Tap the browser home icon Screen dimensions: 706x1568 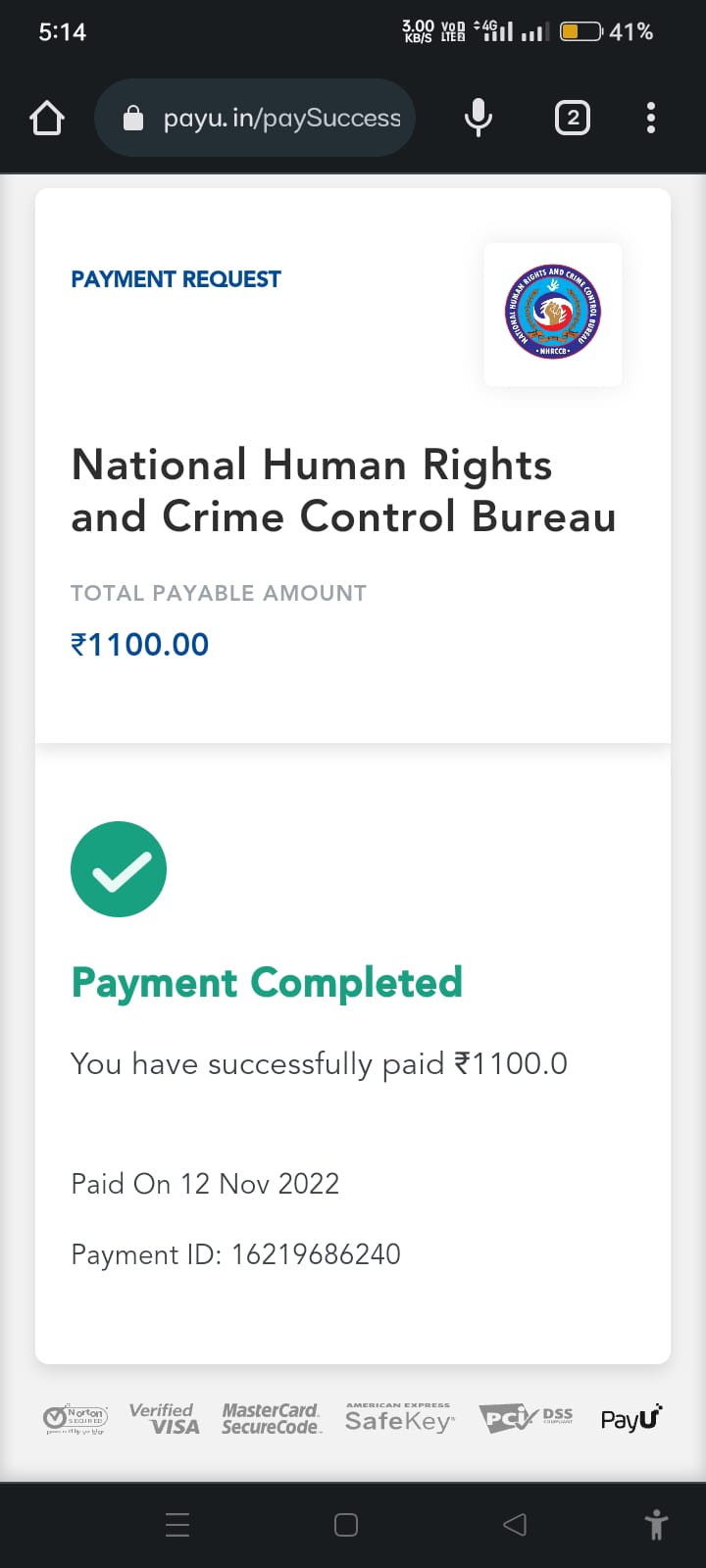click(47, 119)
